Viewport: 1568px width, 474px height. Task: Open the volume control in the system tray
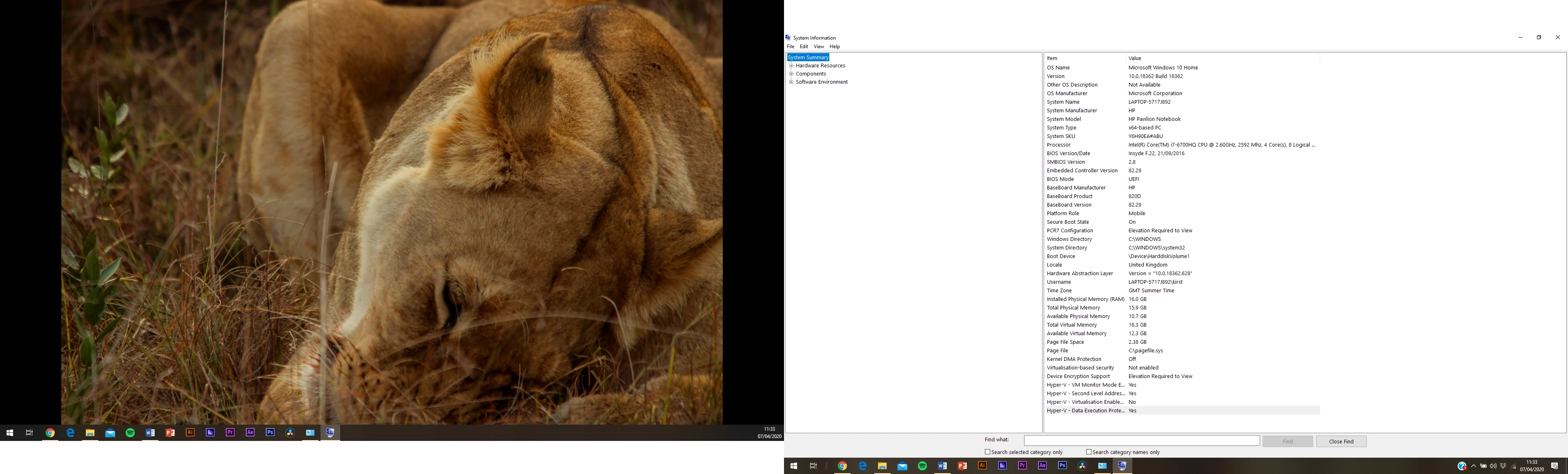(1493, 467)
